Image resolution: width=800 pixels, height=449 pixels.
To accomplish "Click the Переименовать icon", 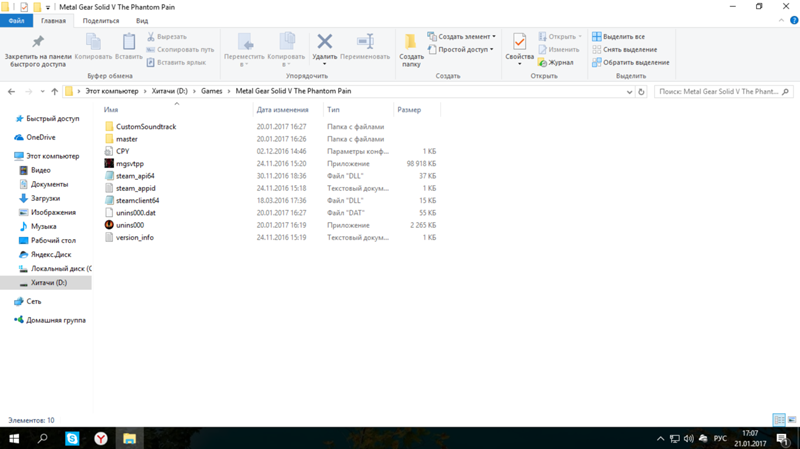I will (365, 42).
